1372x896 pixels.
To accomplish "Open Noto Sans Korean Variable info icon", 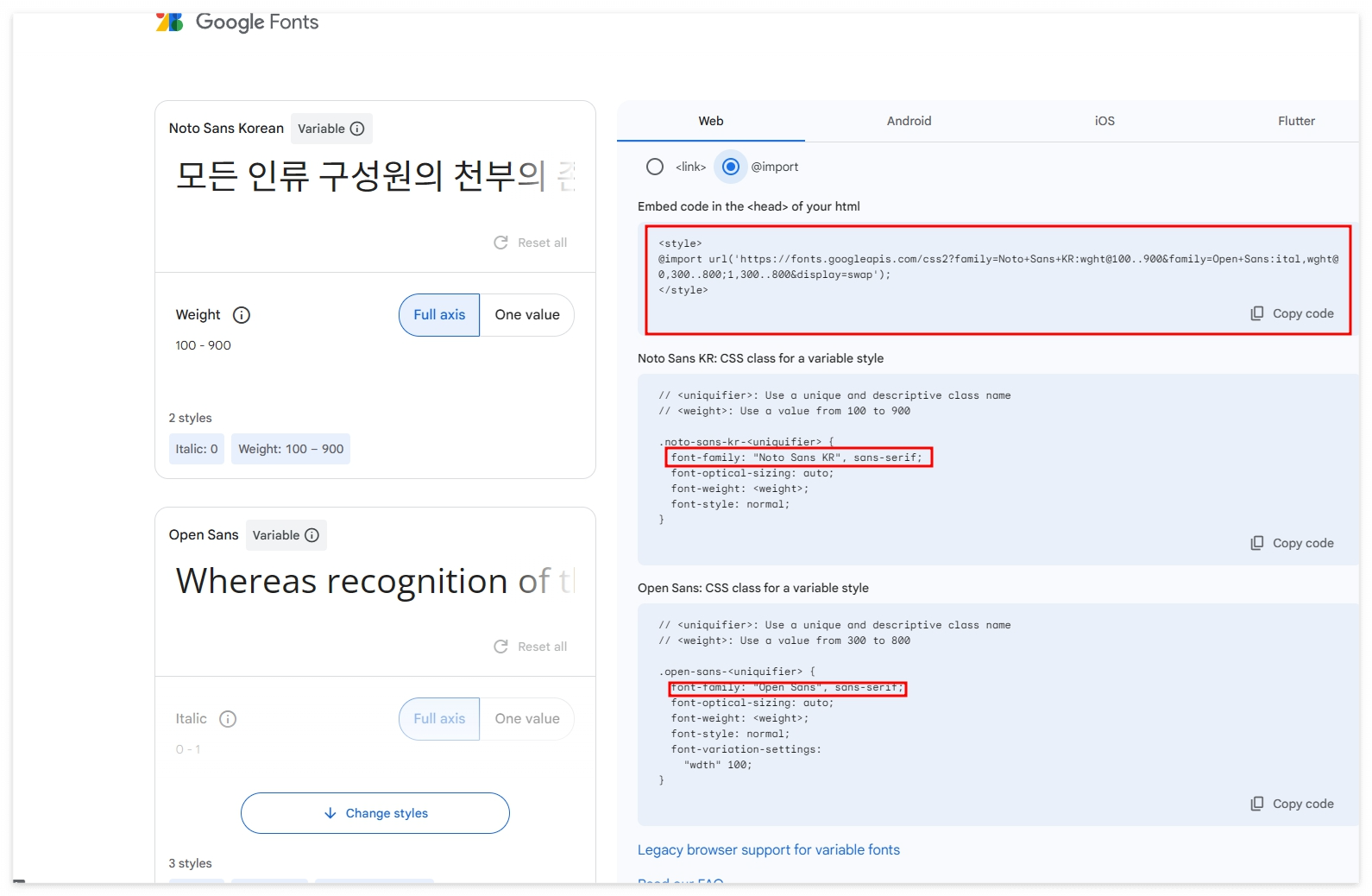I will (x=357, y=129).
